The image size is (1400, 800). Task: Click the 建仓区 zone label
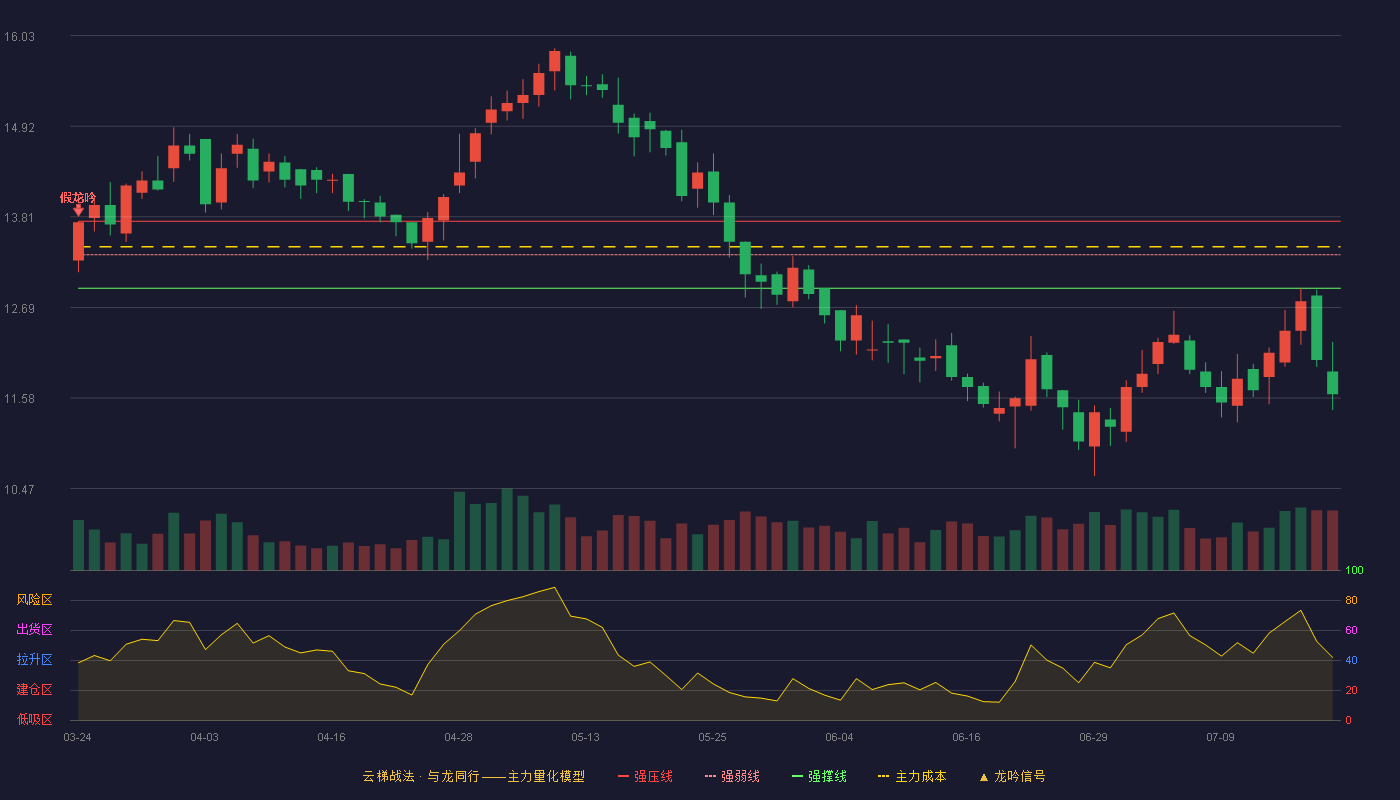click(x=34, y=690)
